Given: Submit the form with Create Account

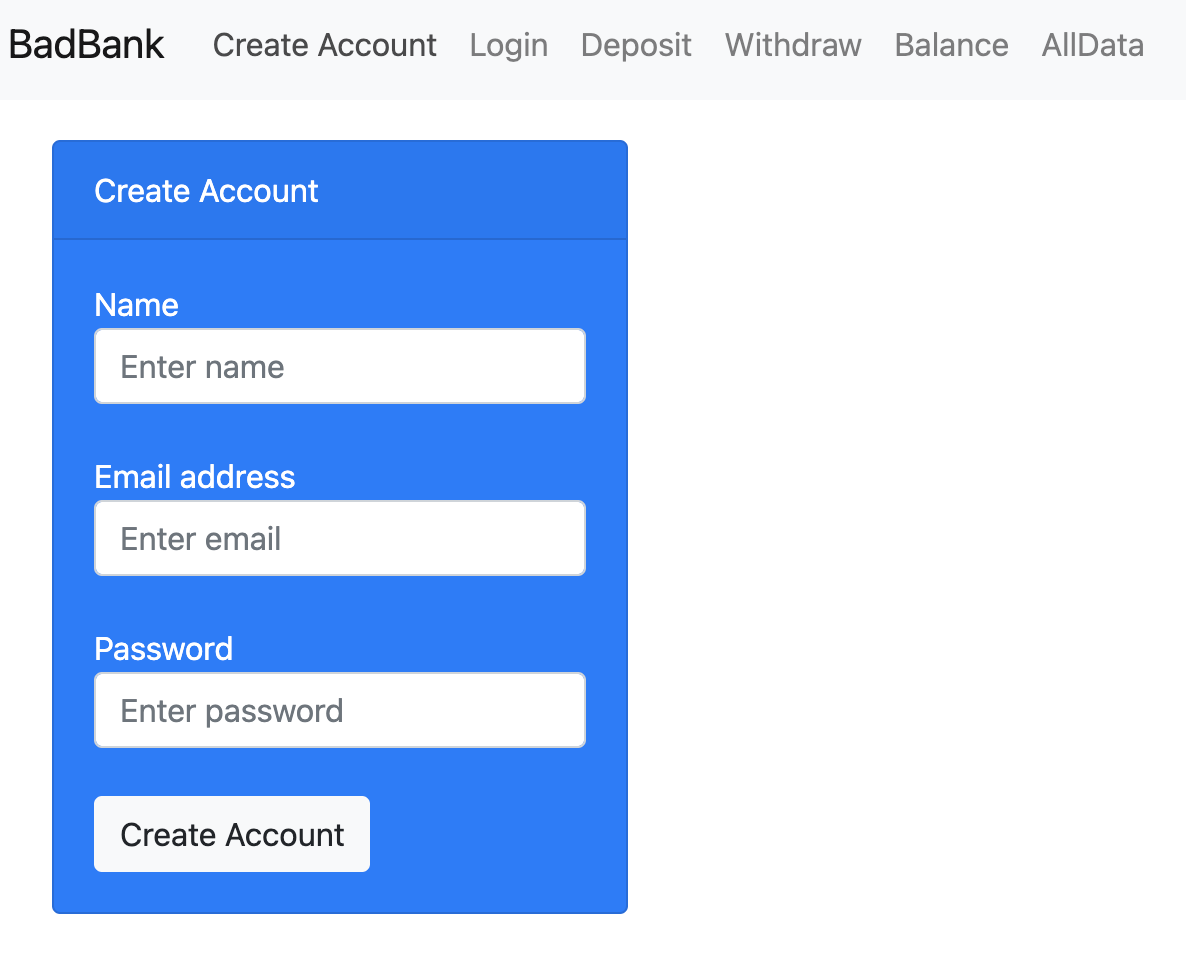Looking at the screenshot, I should 231,834.
